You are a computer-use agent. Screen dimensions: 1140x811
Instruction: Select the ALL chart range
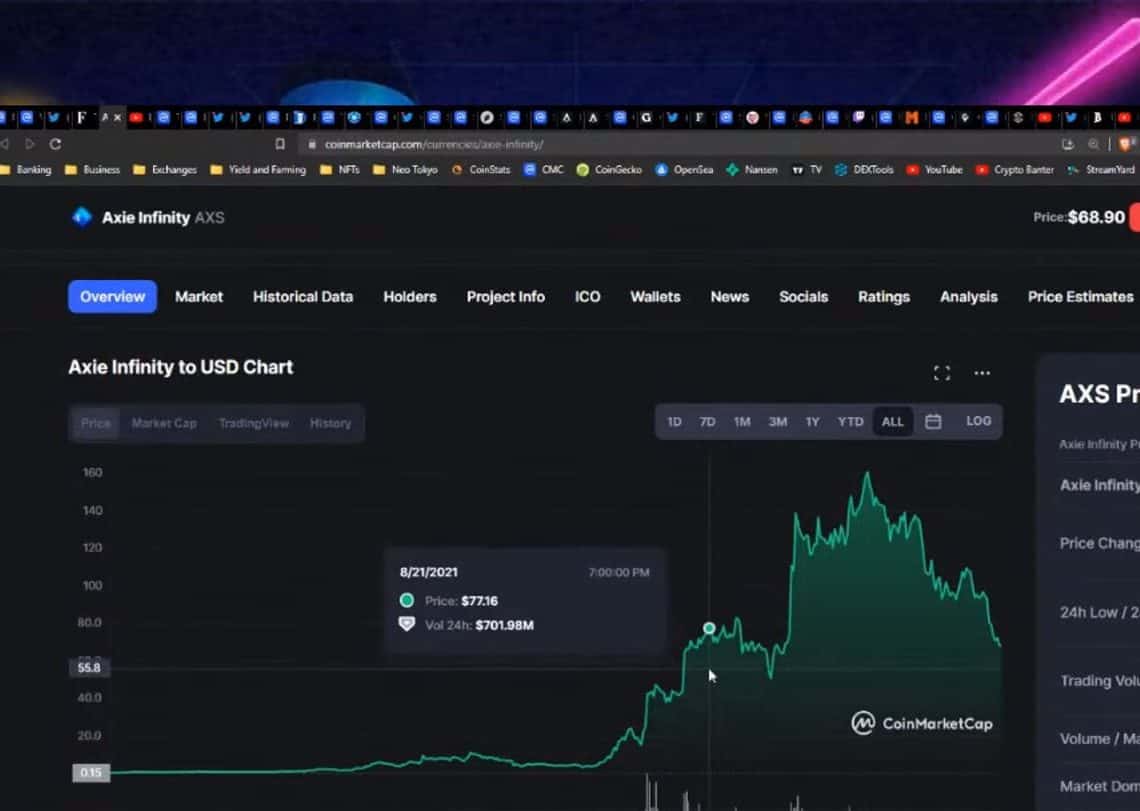pos(892,422)
